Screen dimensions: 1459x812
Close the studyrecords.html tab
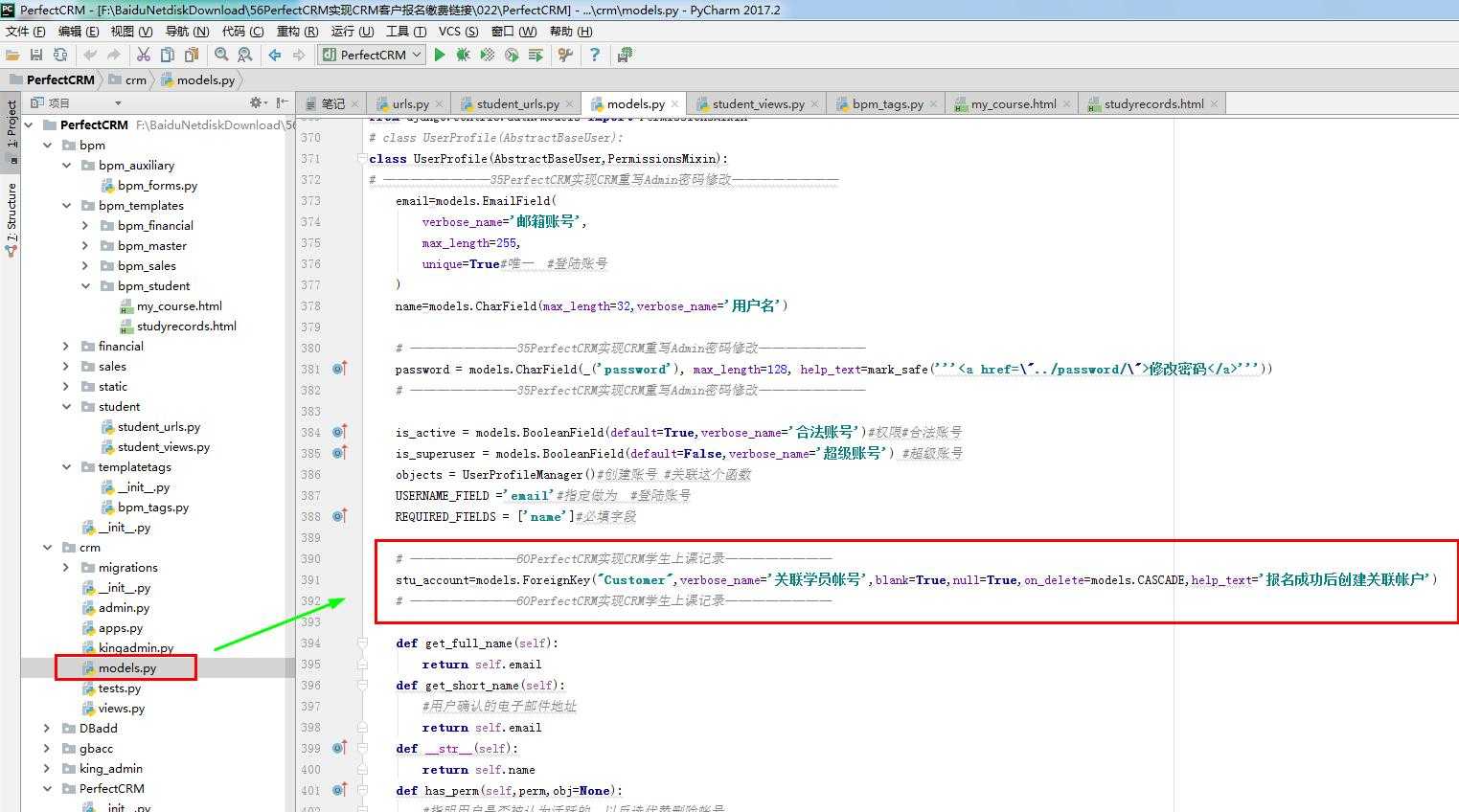coord(1214,103)
